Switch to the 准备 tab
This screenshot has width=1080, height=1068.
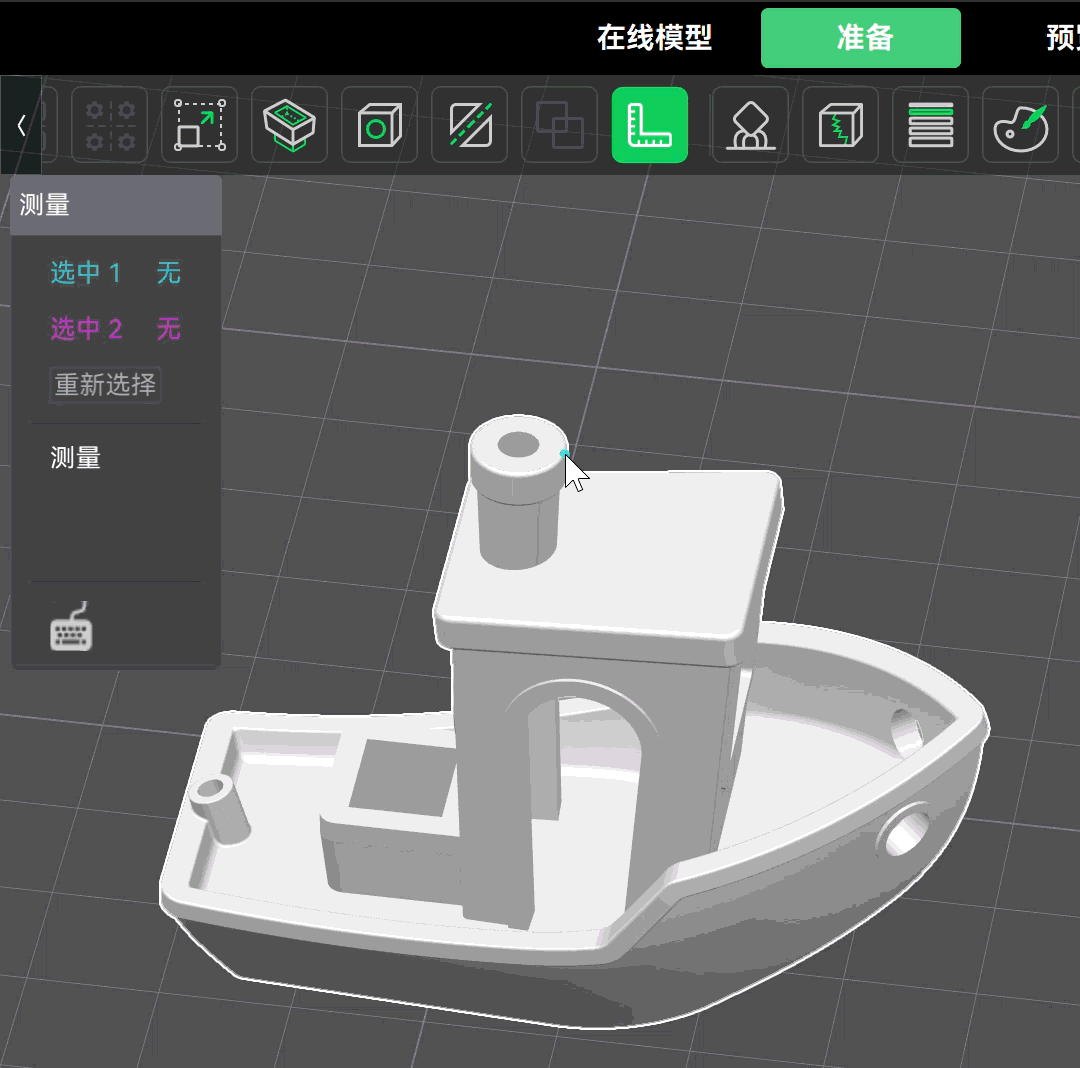click(x=861, y=38)
